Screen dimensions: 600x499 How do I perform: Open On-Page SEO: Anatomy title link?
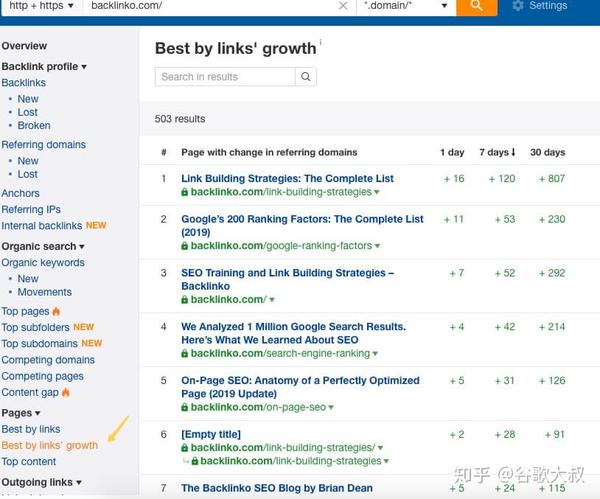point(300,387)
